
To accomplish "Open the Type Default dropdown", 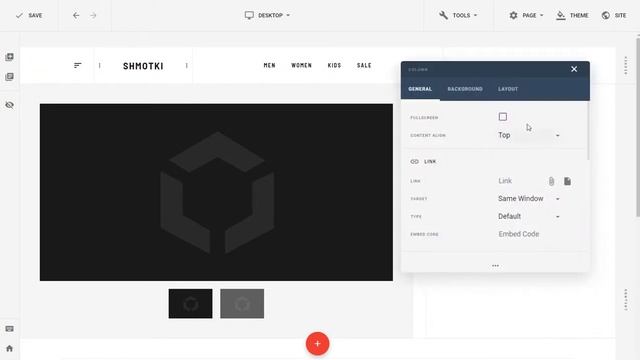I will (529, 216).
